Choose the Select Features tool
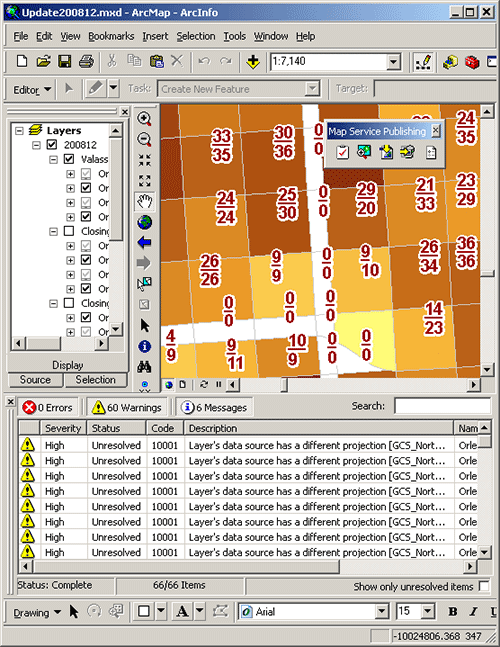Viewport: 500px width, 647px height. [144, 284]
